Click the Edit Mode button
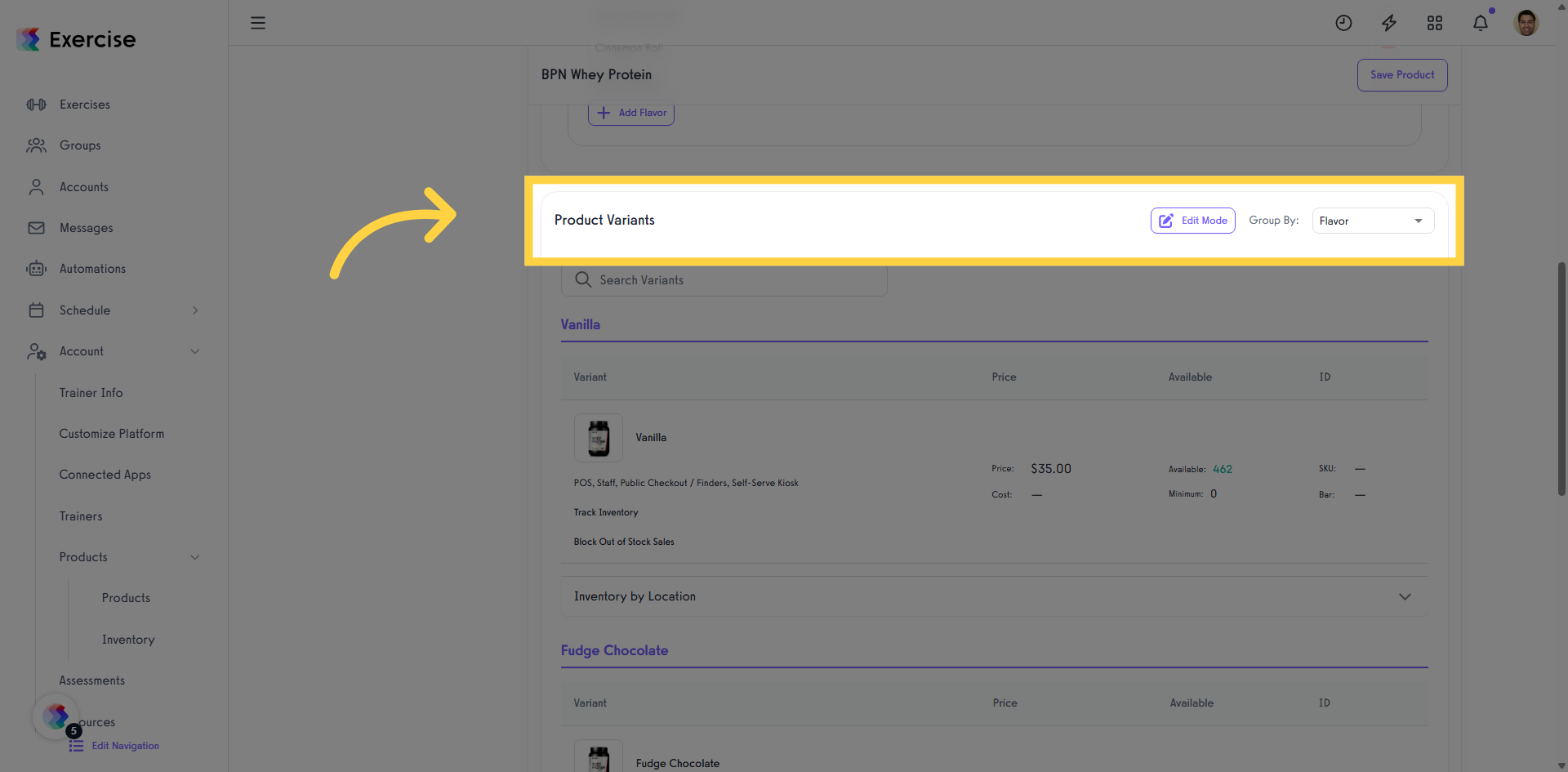This screenshot has height=772, width=1568. tap(1193, 221)
